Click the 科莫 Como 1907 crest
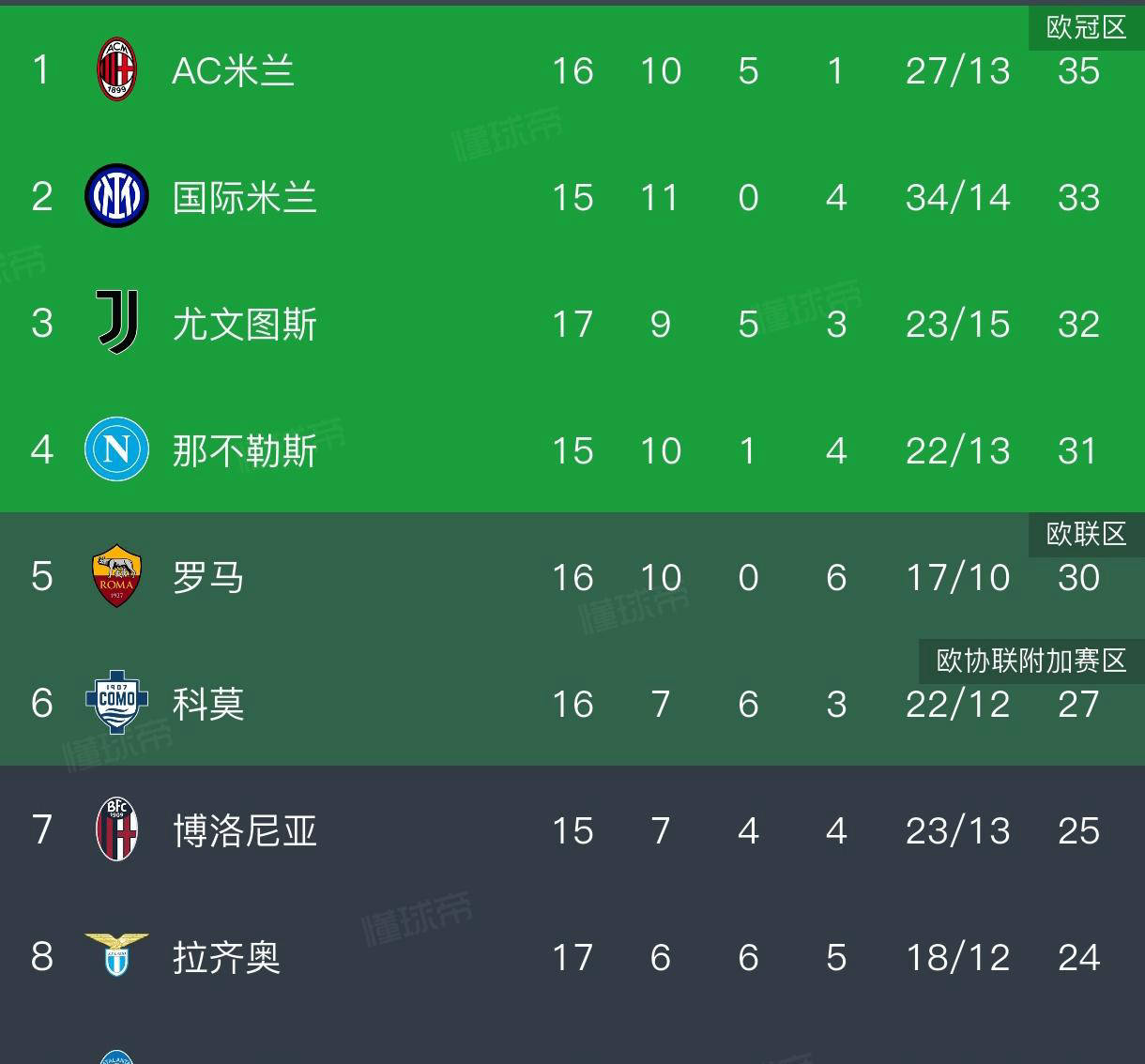 pyautogui.click(x=115, y=704)
